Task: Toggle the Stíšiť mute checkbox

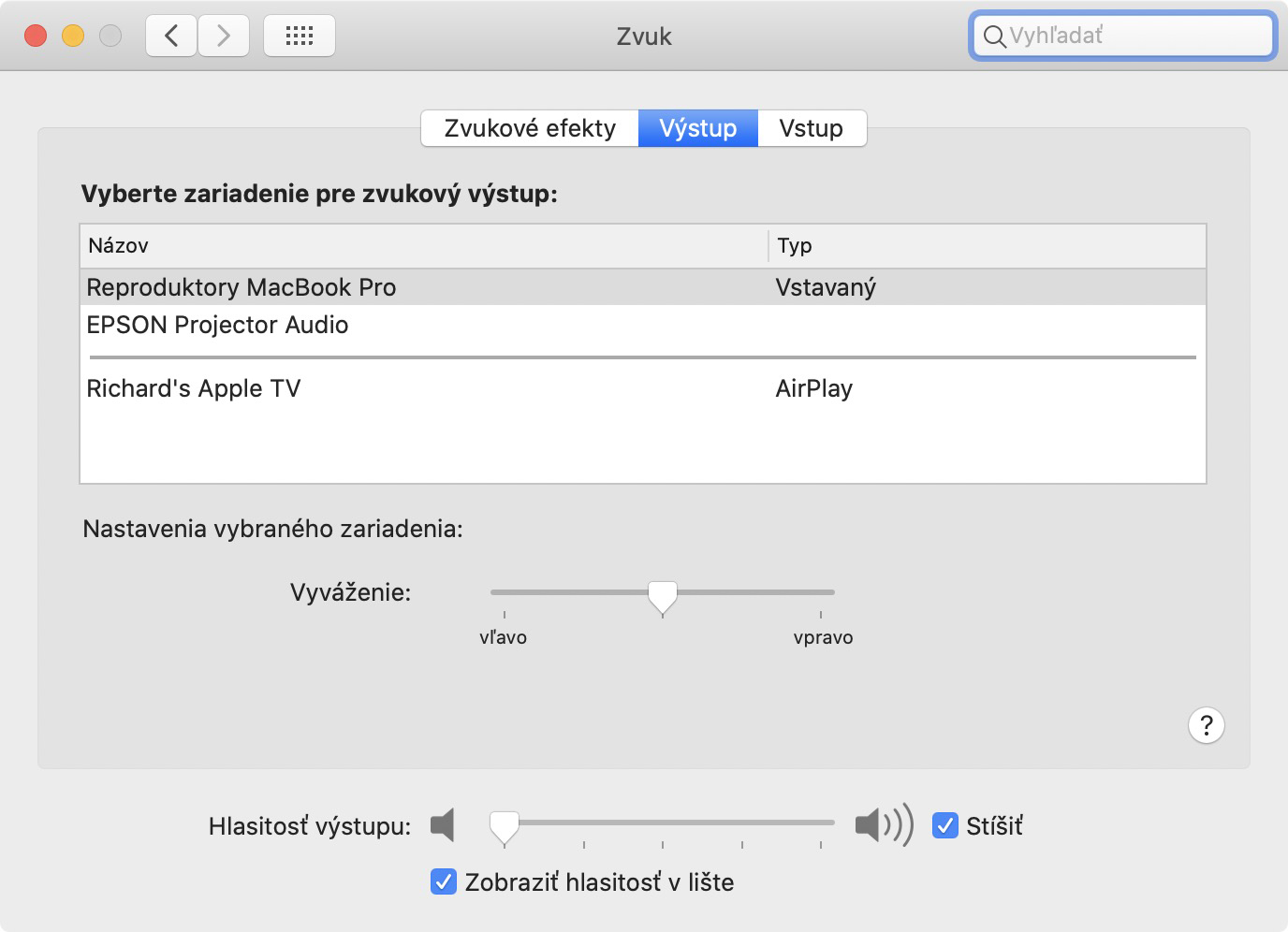Action: pos(945,825)
